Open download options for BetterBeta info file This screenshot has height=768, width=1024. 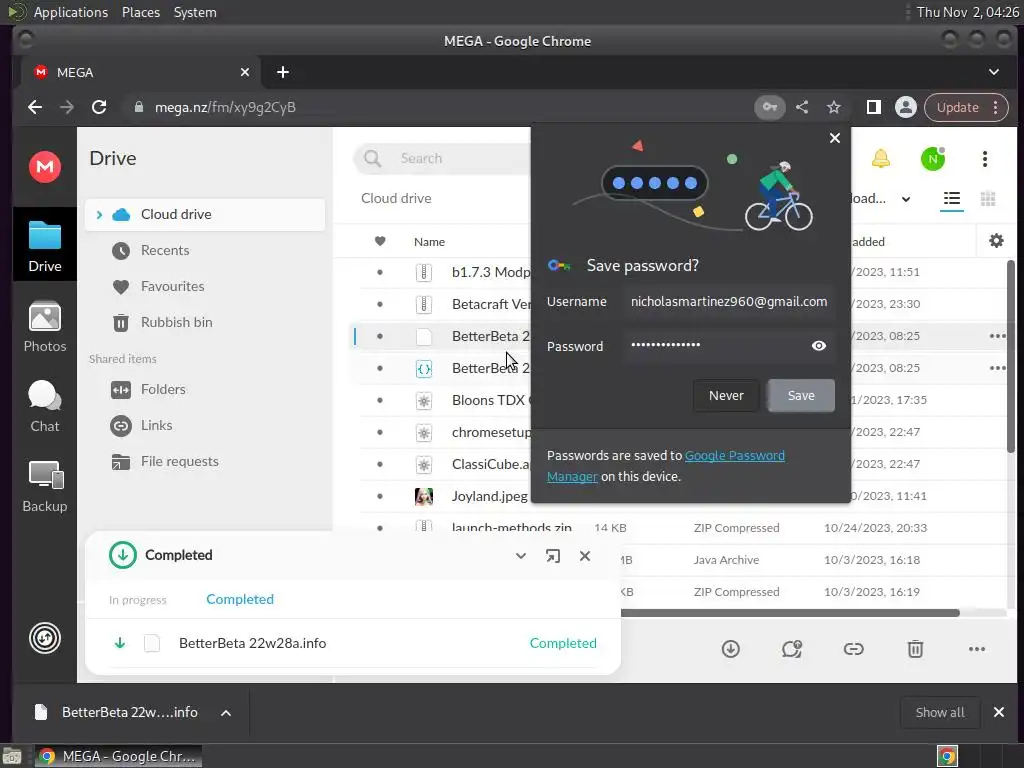(x=226, y=712)
